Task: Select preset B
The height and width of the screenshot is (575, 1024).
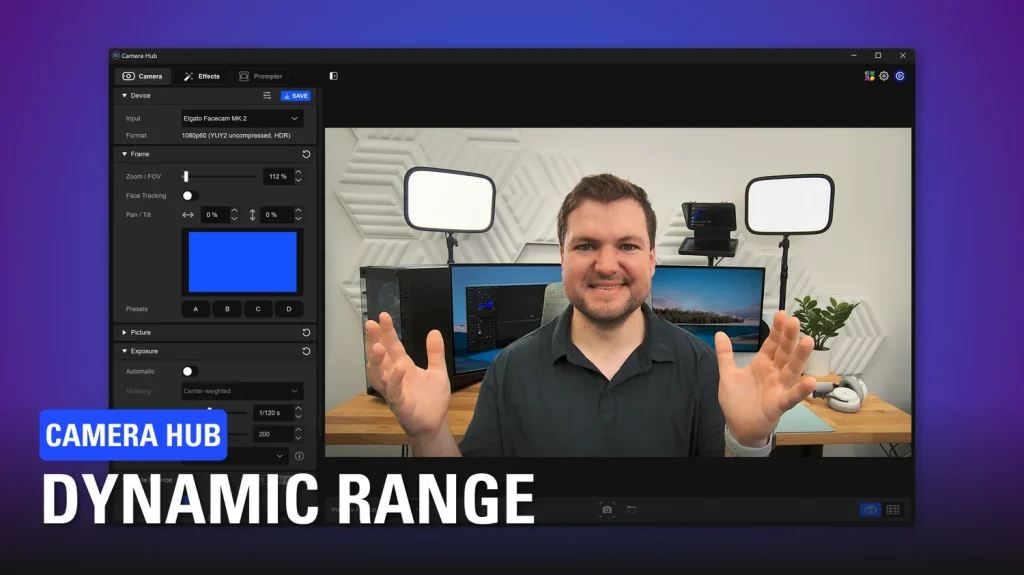Action: pyautogui.click(x=227, y=309)
